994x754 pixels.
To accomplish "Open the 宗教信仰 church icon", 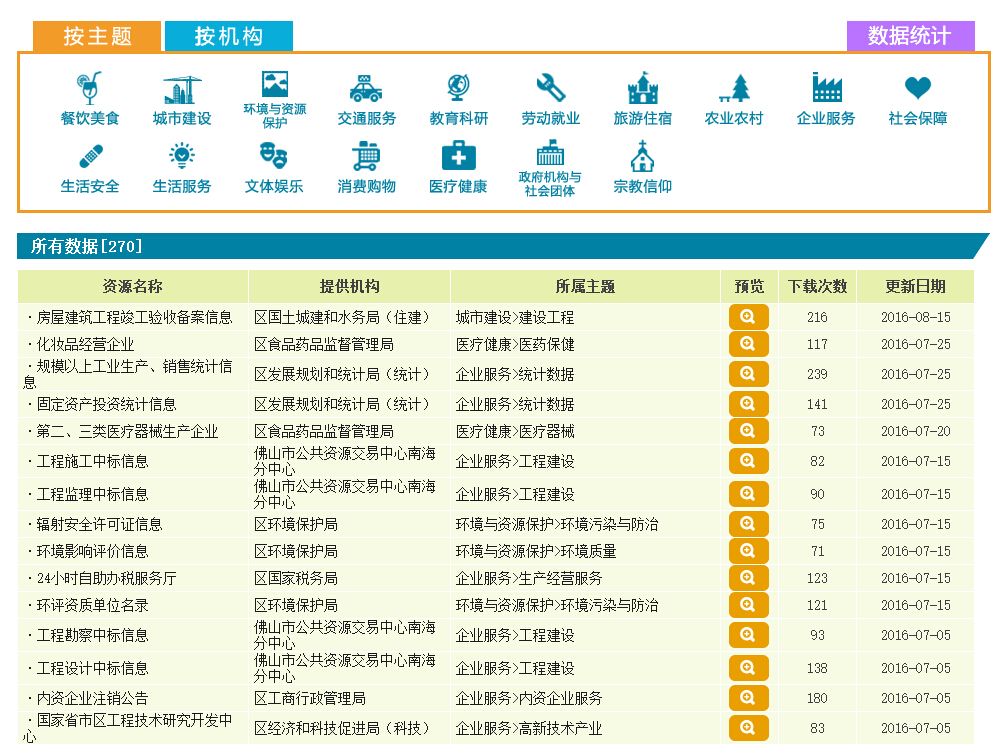I will pyautogui.click(x=642, y=156).
